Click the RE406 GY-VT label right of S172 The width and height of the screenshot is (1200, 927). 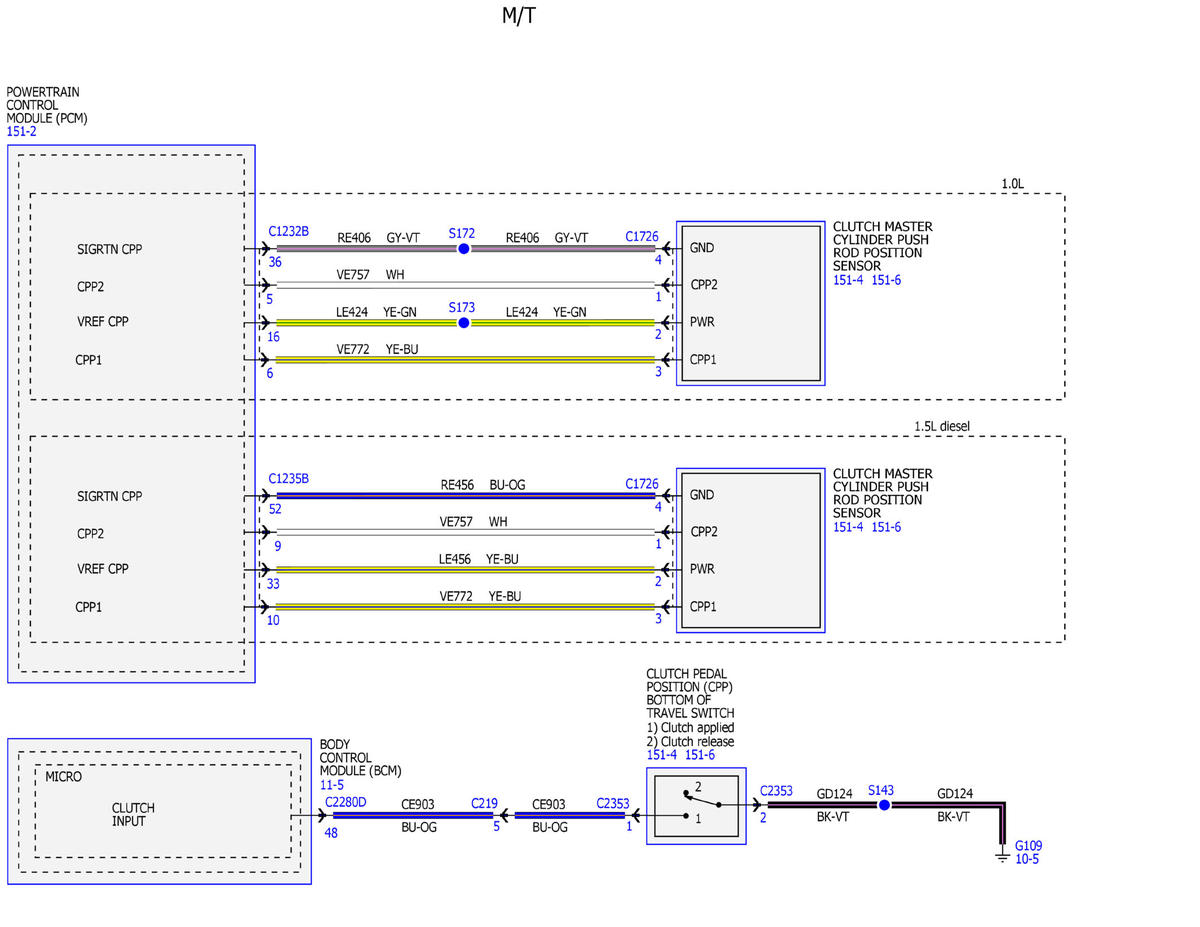coord(547,238)
